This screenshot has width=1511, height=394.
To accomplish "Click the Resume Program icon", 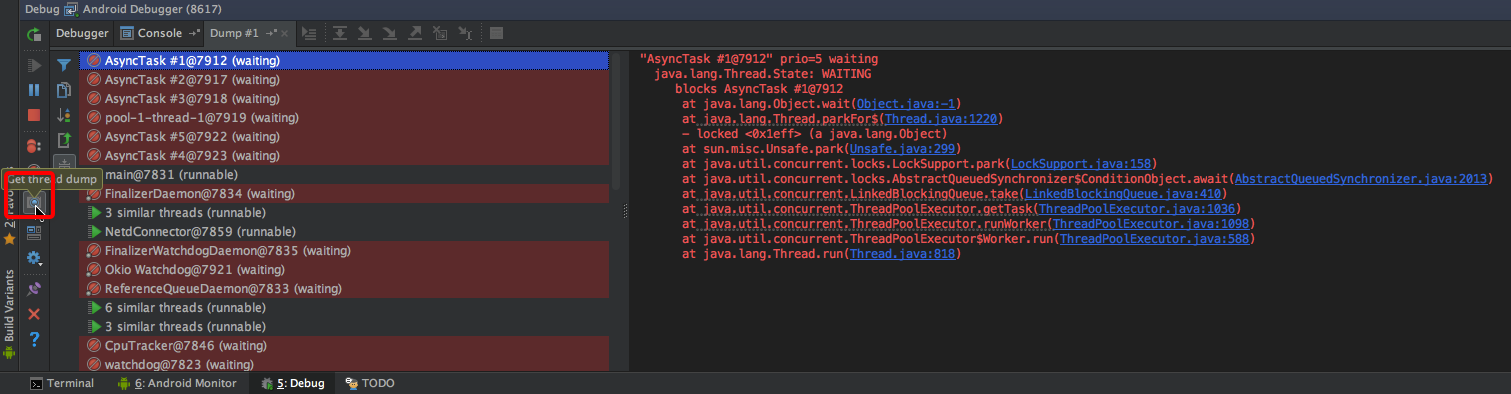I will pos(34,65).
